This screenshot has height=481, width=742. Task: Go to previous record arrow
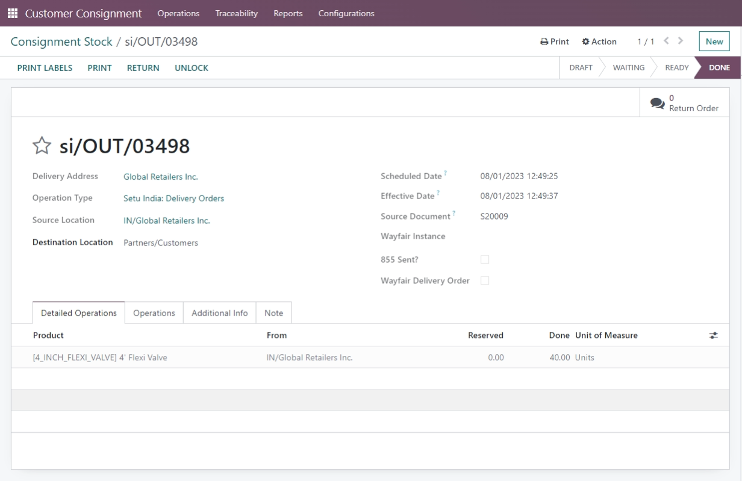666,41
